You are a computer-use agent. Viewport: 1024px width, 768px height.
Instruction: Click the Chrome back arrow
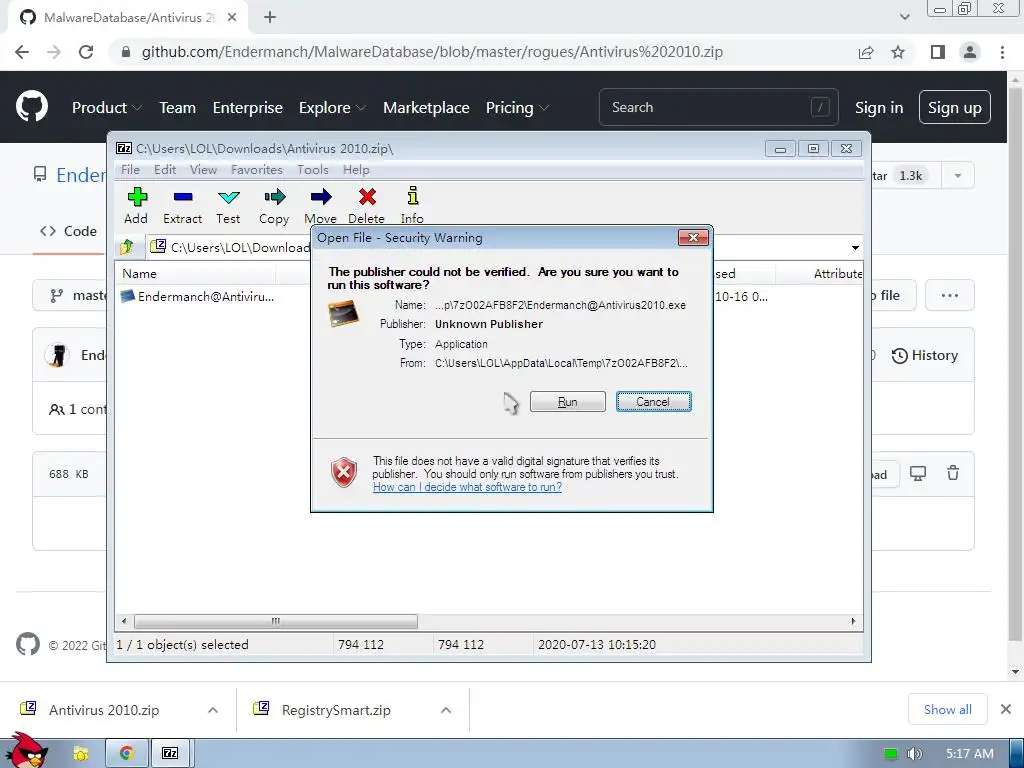point(22,52)
